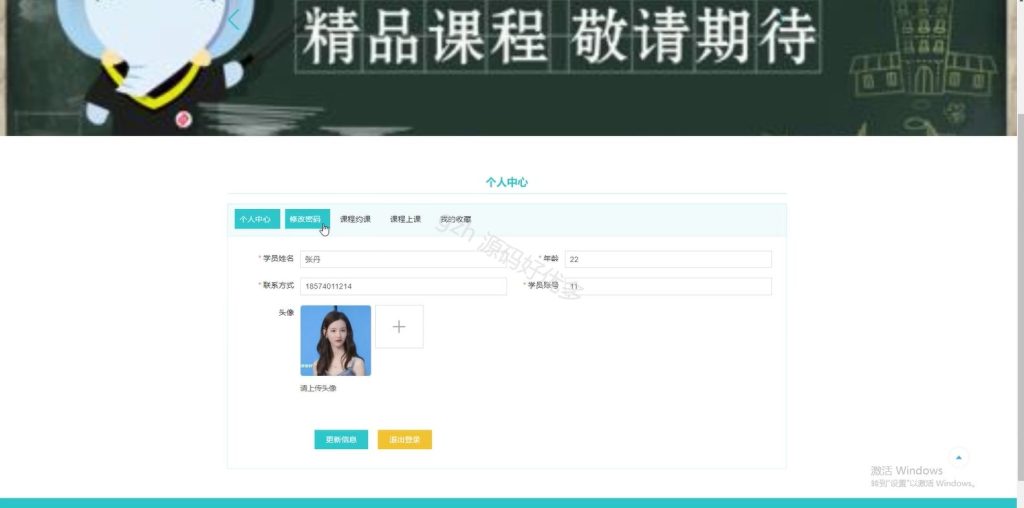The width and height of the screenshot is (1024, 508).
Task: Click the yellow 退出登录 button
Action: point(405,439)
